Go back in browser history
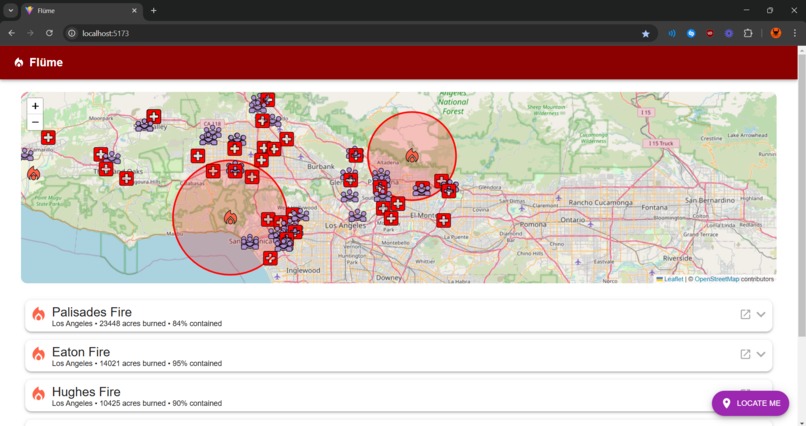Image resolution: width=806 pixels, height=426 pixels. point(11,33)
